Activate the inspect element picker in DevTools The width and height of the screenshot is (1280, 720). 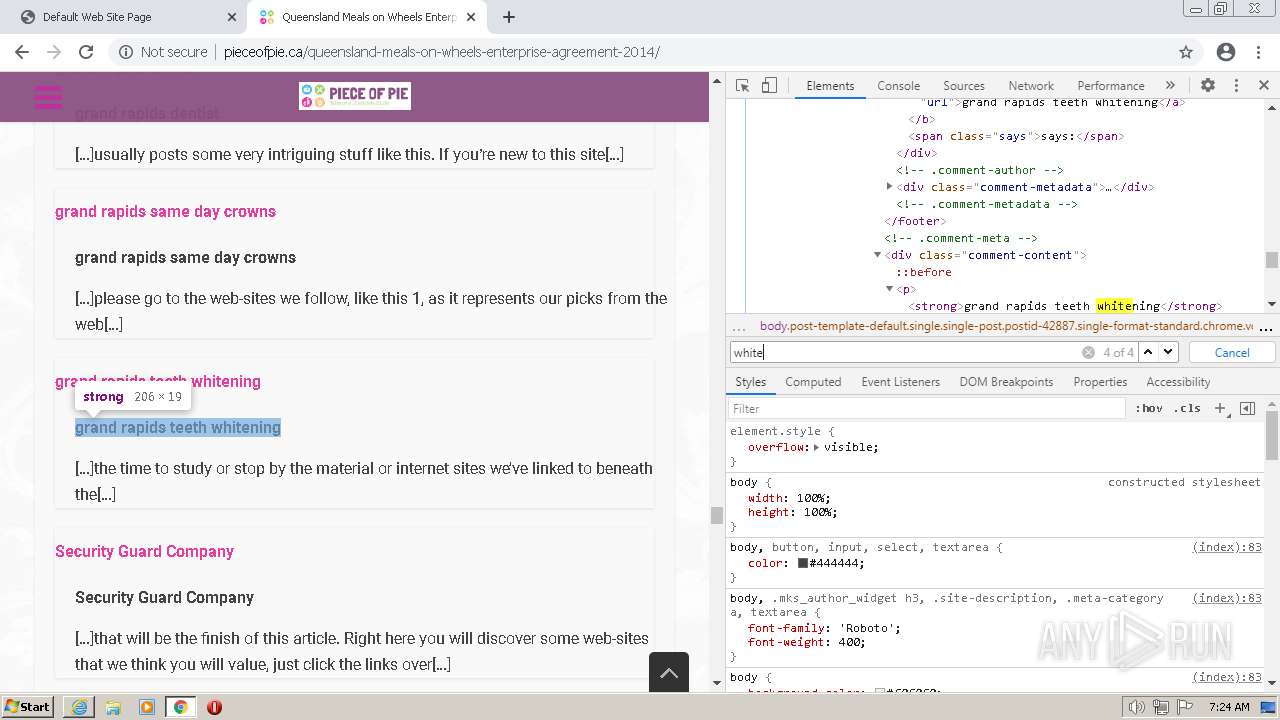[742, 86]
